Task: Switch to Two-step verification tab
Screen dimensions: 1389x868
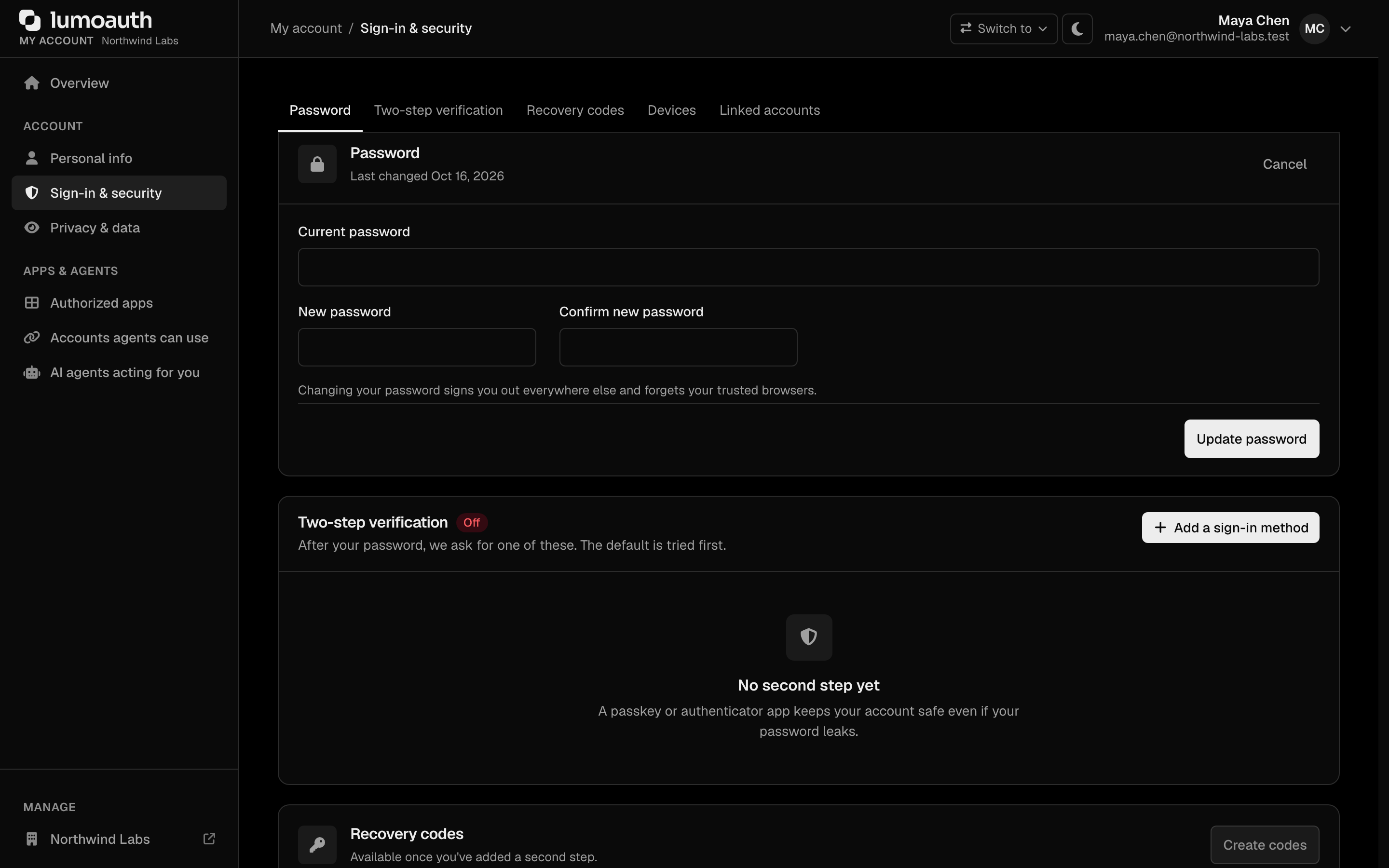Action: (x=438, y=110)
